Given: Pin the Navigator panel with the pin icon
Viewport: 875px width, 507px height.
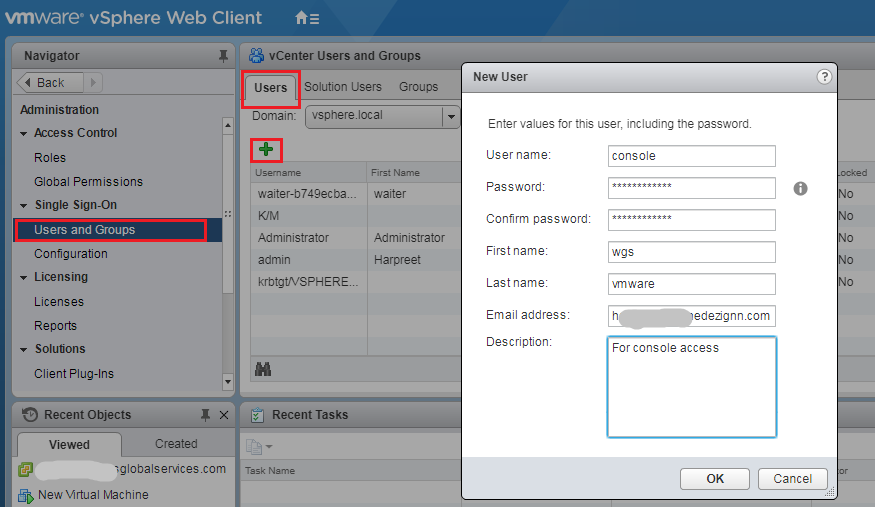Looking at the screenshot, I should pos(223,56).
